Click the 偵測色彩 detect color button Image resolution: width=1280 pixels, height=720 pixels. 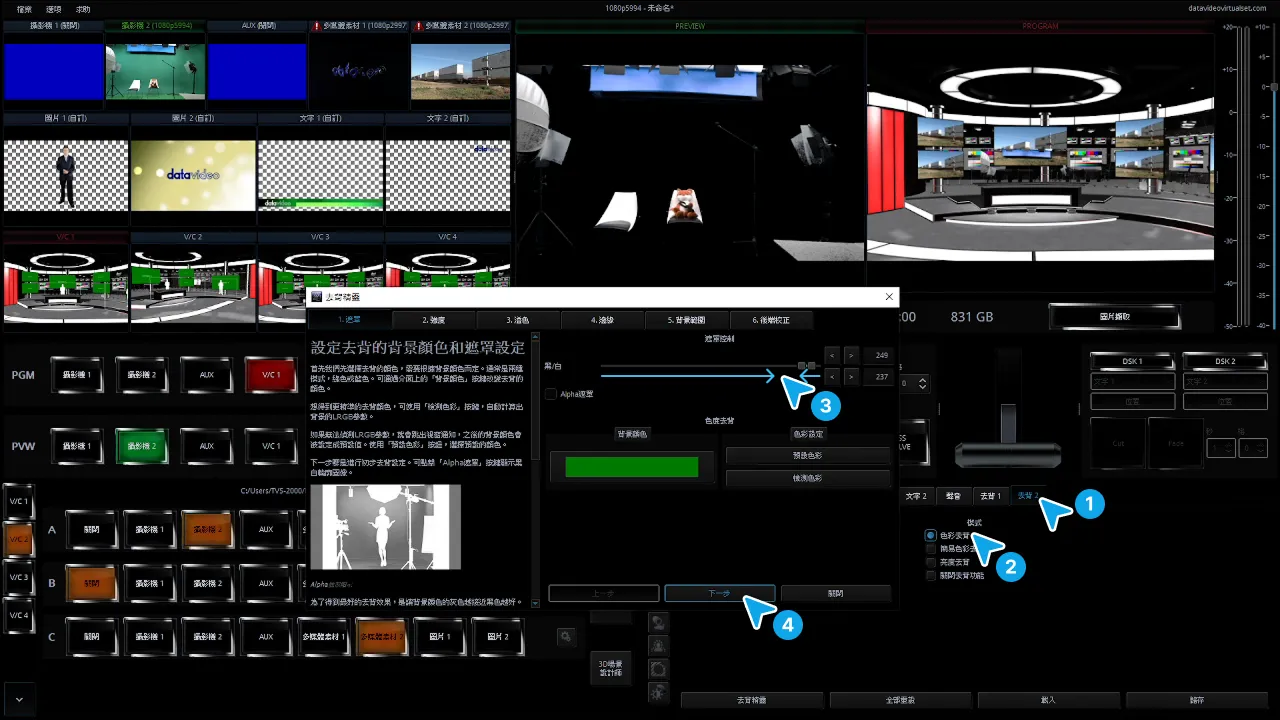808,478
